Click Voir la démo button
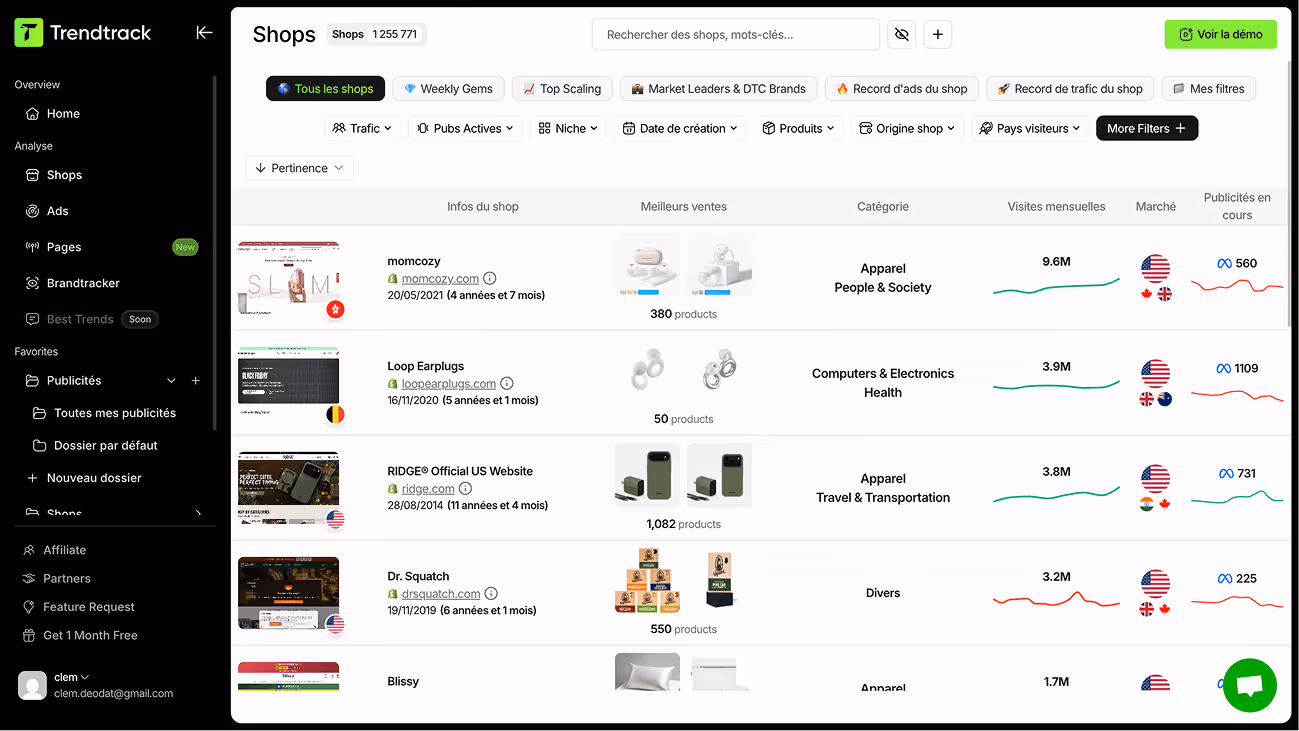 1220,34
